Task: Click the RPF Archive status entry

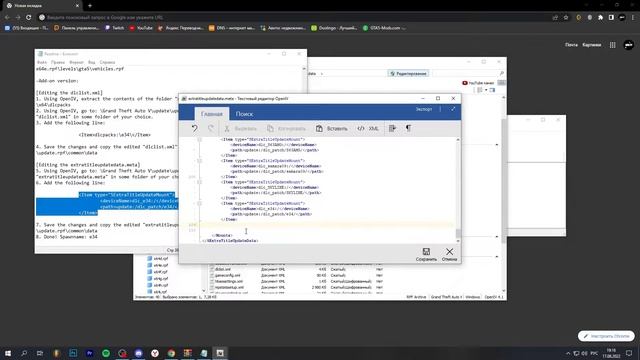Action: tap(416, 297)
